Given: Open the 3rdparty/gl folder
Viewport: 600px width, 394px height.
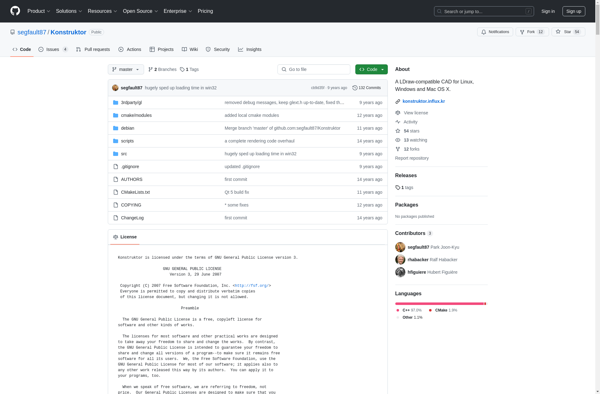Looking at the screenshot, I should pyautogui.click(x=131, y=103).
